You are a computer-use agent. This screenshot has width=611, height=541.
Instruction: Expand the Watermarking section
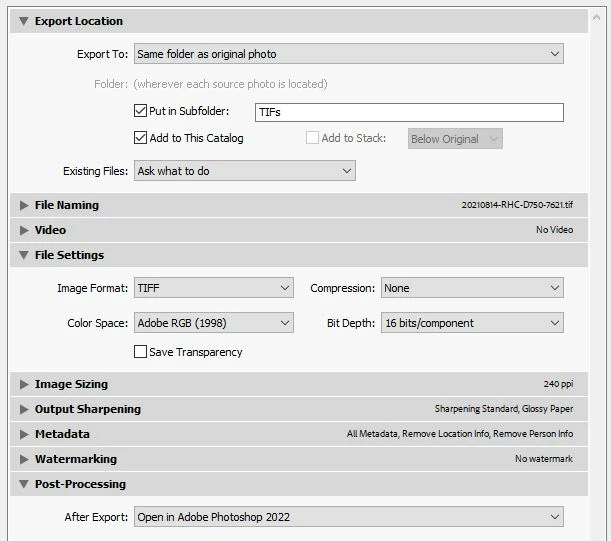tap(24, 459)
